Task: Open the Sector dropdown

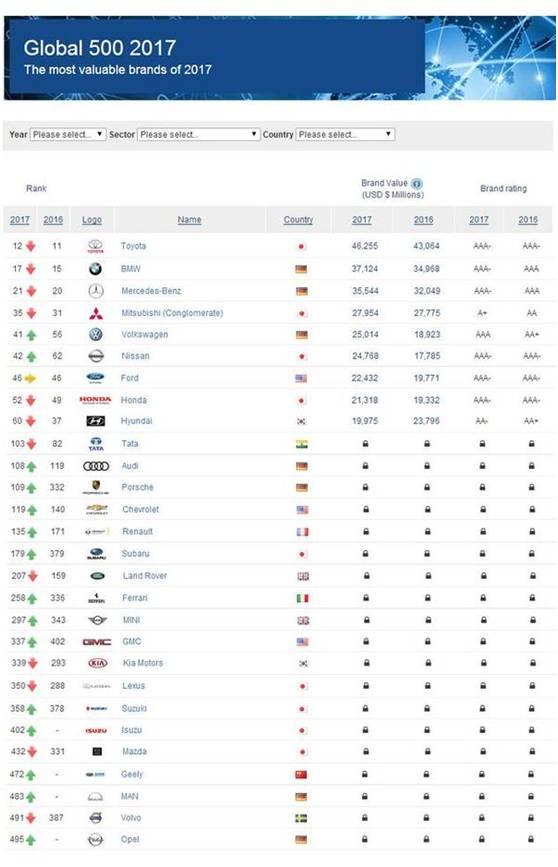Action: coord(199,134)
